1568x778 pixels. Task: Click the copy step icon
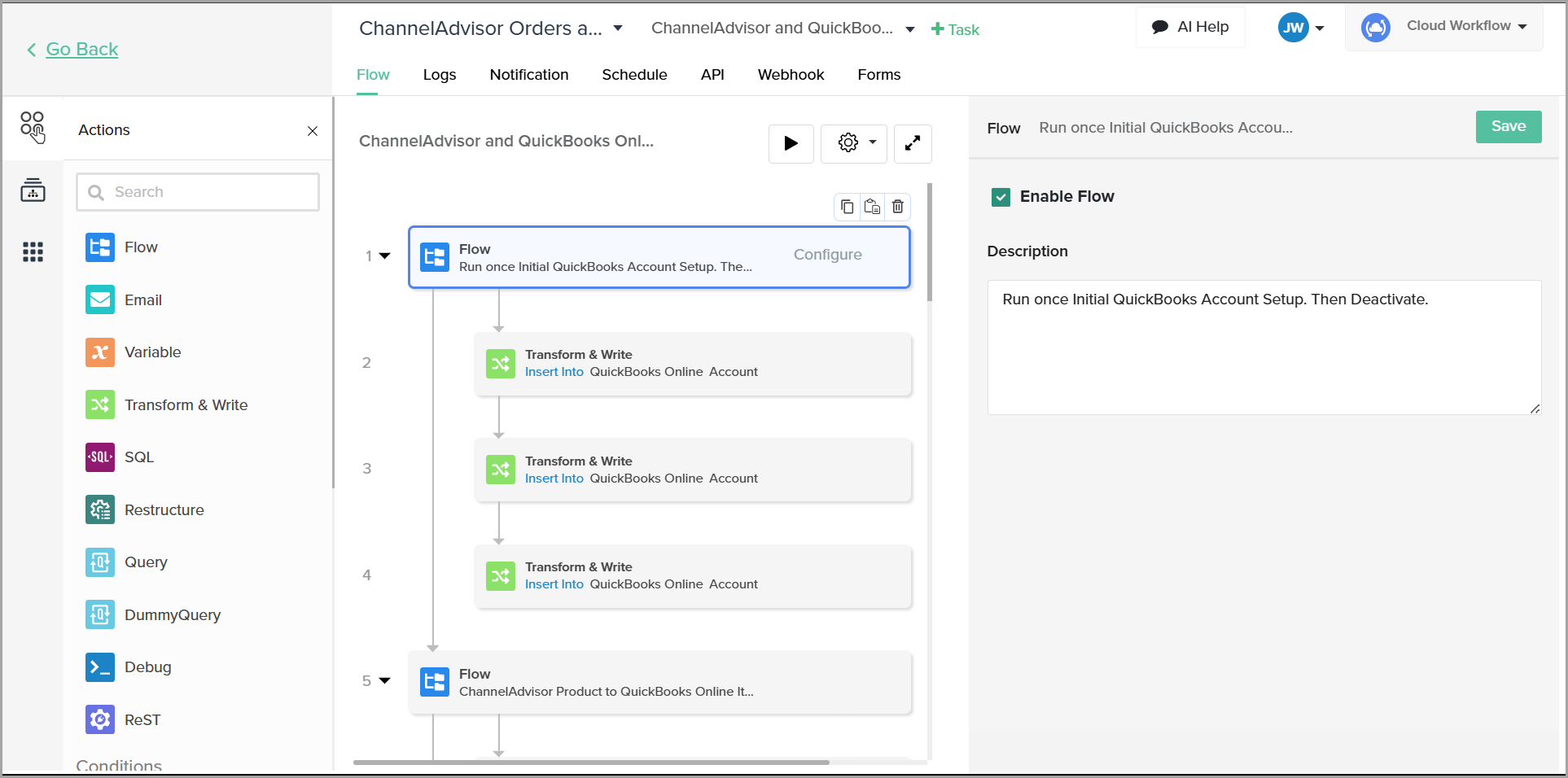pyautogui.click(x=847, y=207)
